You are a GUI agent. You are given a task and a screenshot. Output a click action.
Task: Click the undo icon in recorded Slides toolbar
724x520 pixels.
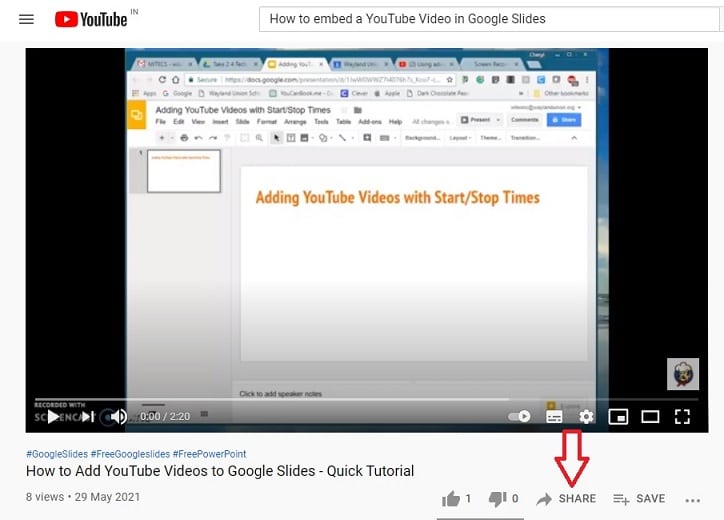point(199,138)
